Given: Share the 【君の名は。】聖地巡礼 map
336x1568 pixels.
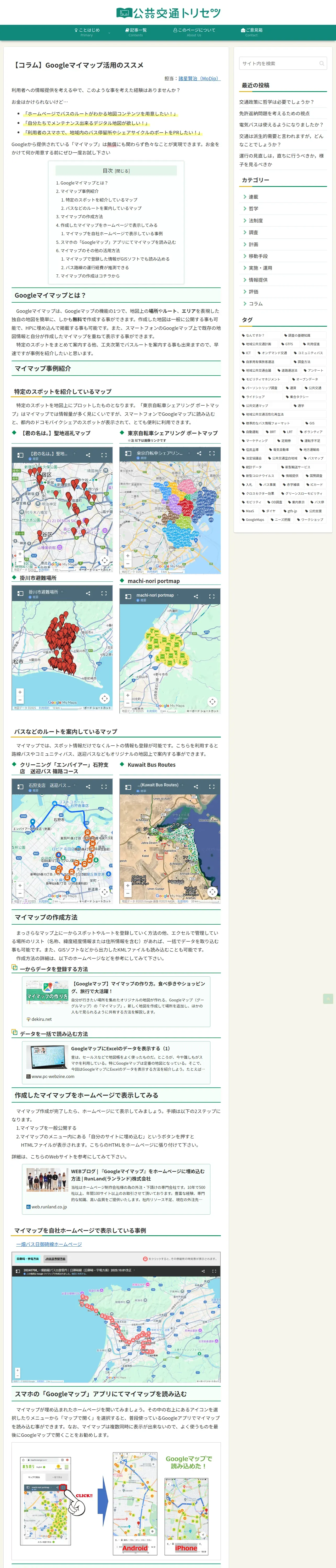Looking at the screenshot, I should (x=88, y=455).
